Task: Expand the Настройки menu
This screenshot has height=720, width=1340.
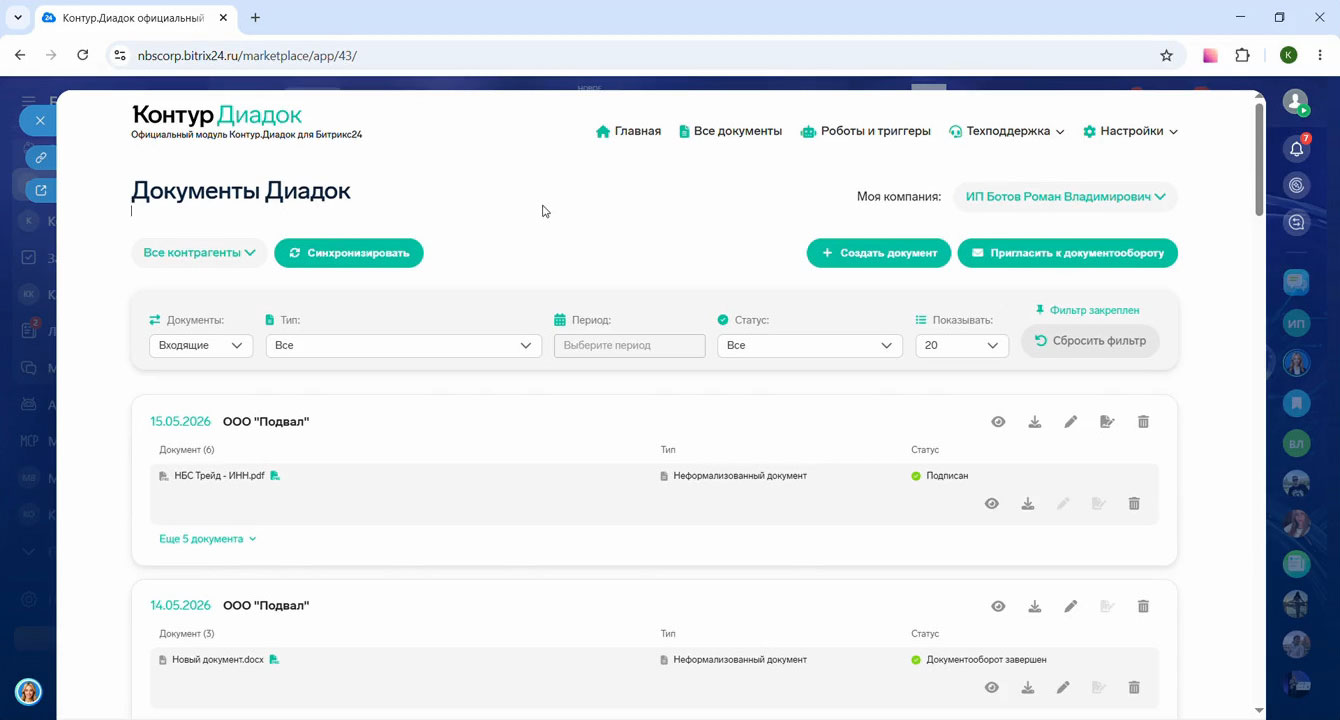Action: coord(1130,131)
